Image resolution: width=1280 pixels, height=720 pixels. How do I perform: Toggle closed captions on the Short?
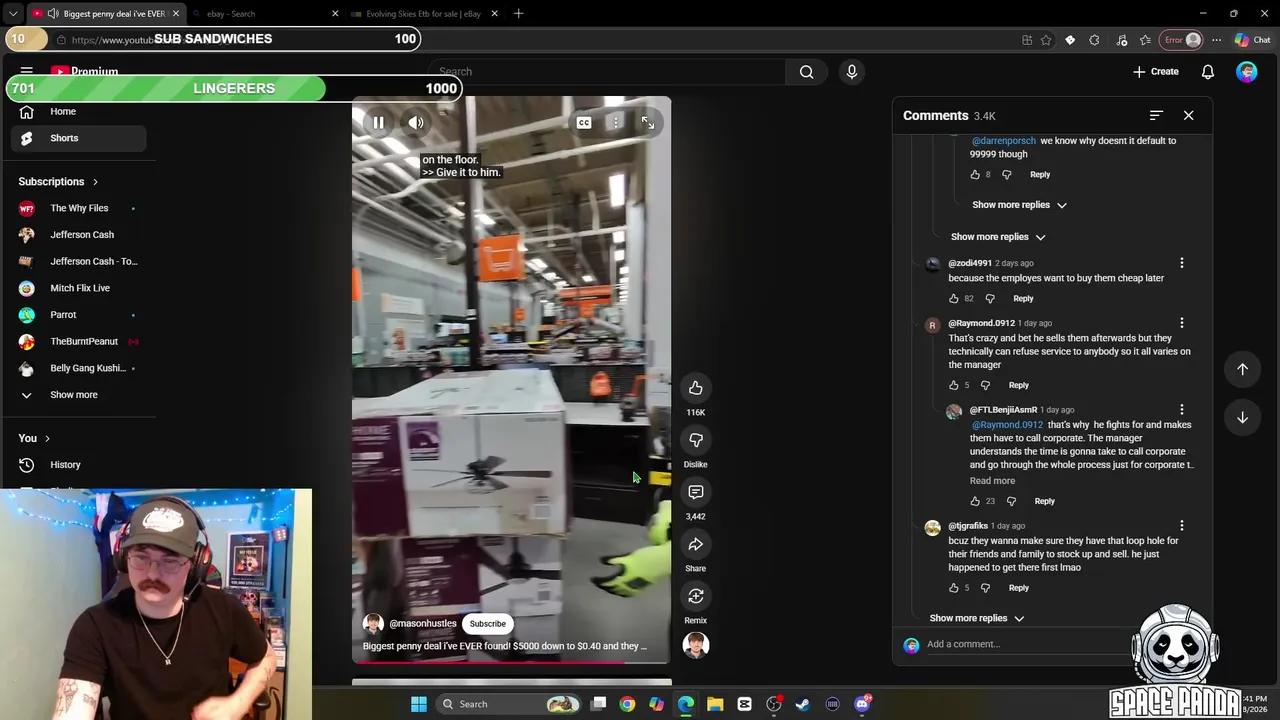click(x=584, y=123)
